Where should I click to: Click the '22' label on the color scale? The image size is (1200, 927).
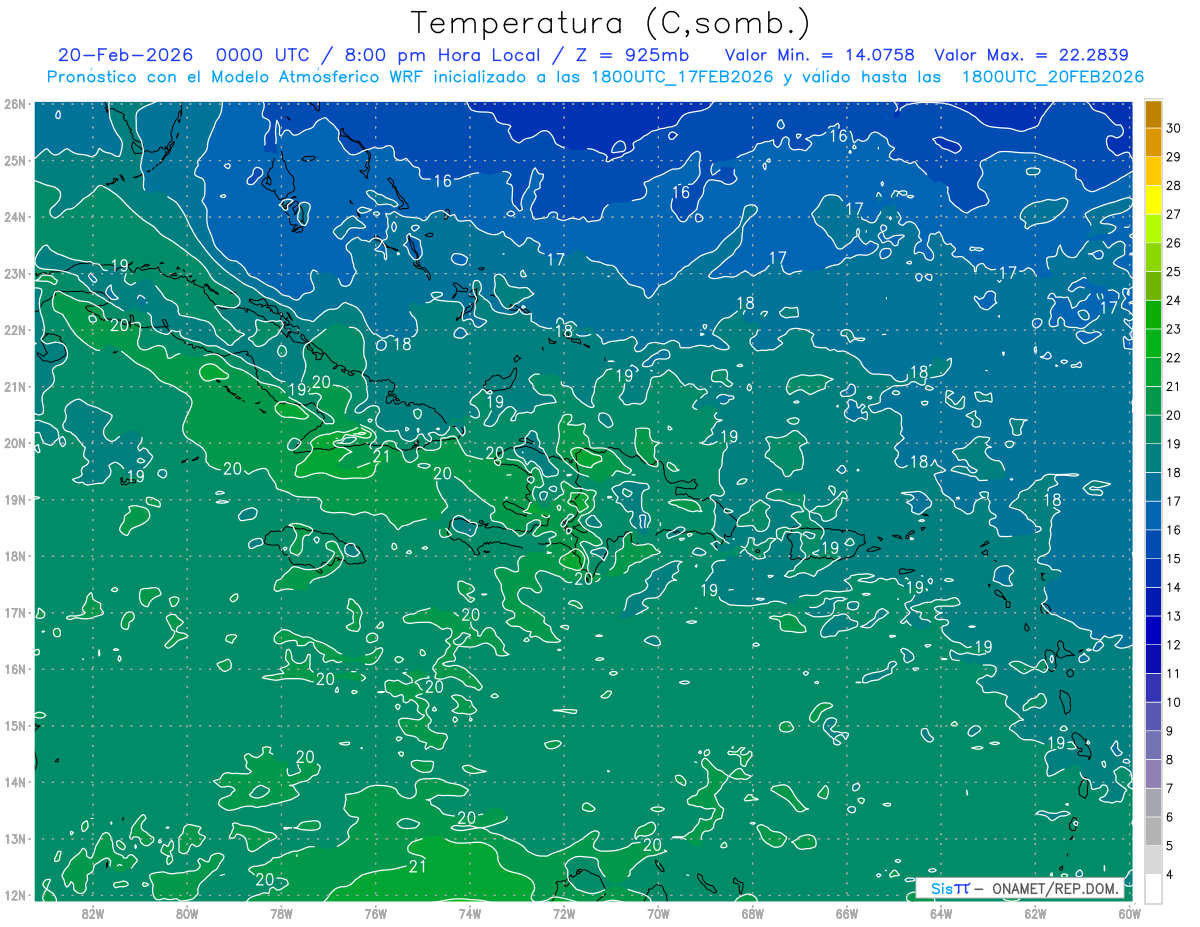(x=1174, y=358)
